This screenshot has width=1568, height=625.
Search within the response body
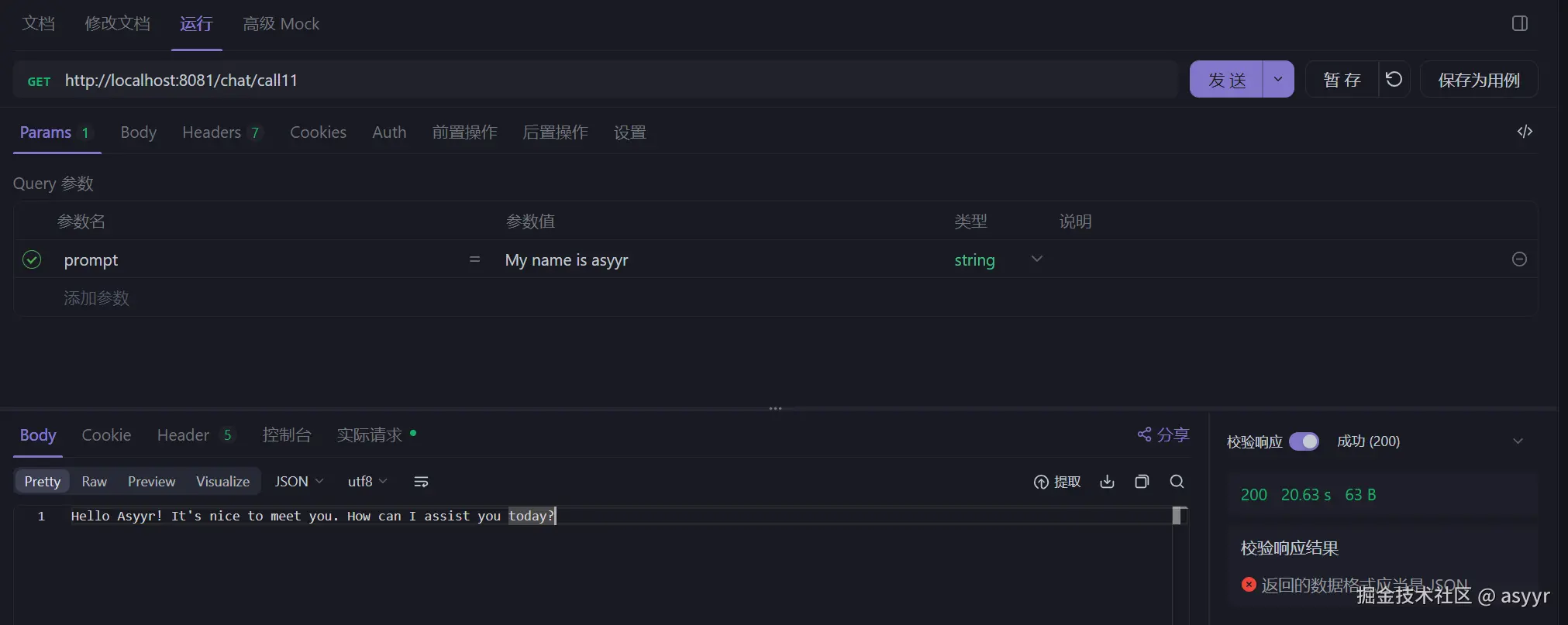click(1177, 482)
